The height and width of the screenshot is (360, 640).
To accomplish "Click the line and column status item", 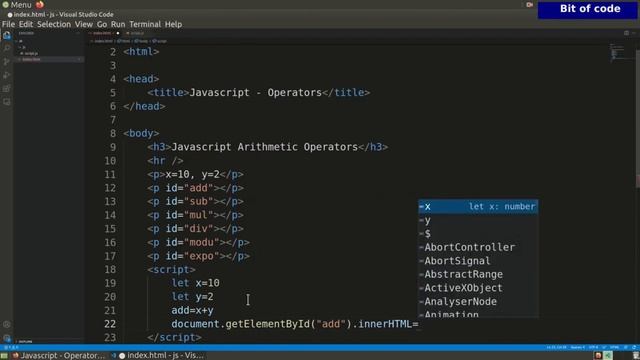I will pyautogui.click(x=556, y=347).
